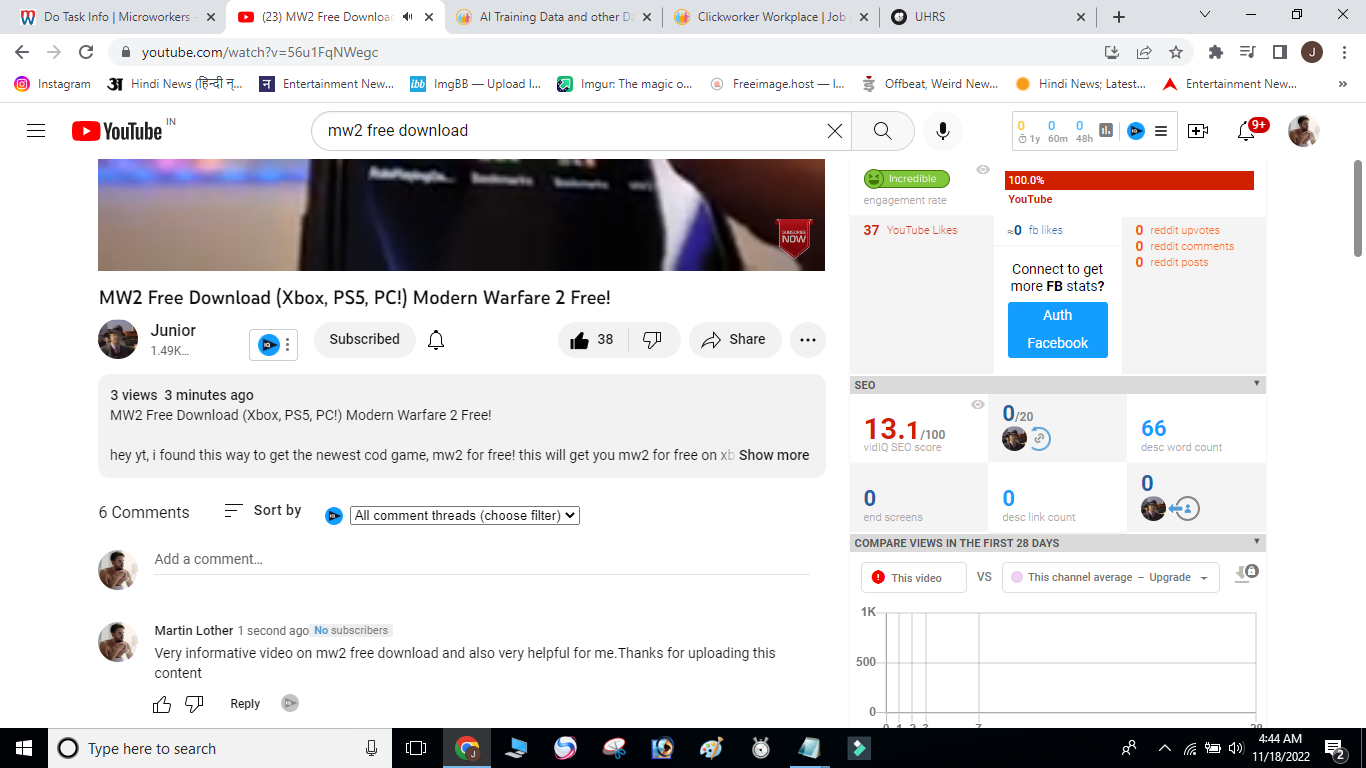This screenshot has height=768, width=1366.
Task: Click the Share button
Action: (735, 340)
